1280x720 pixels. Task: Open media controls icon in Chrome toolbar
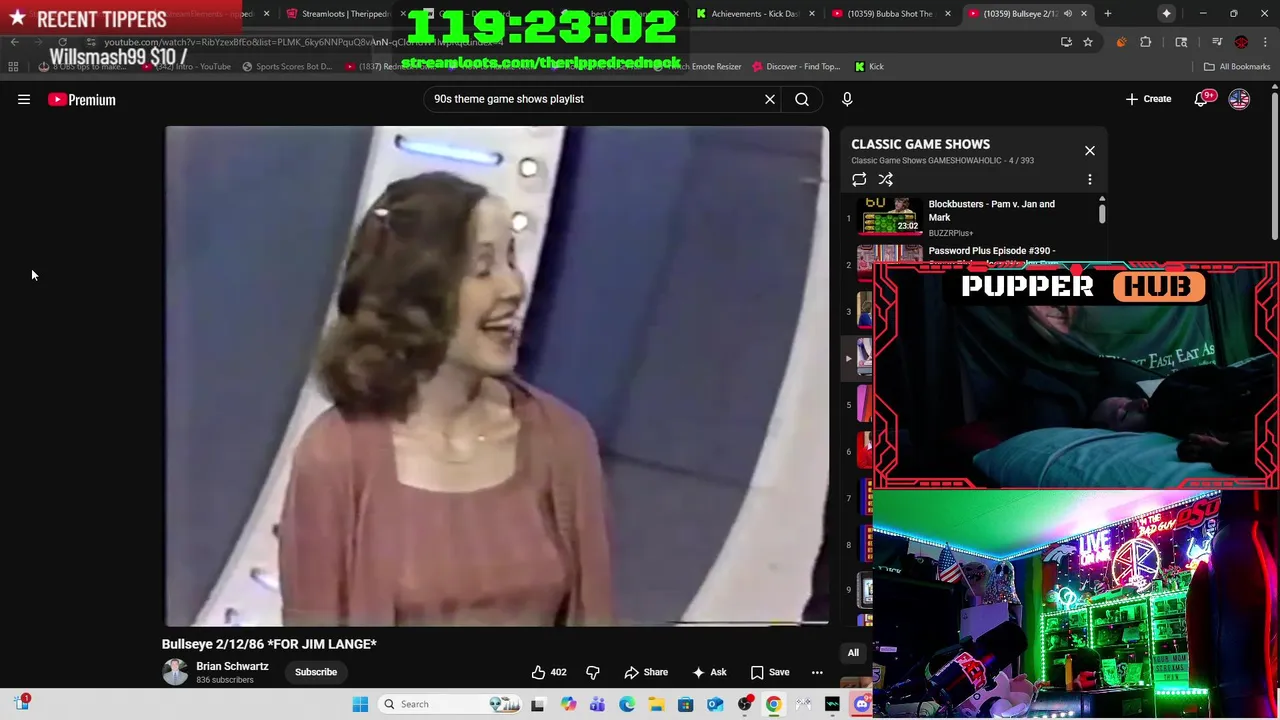(1217, 42)
